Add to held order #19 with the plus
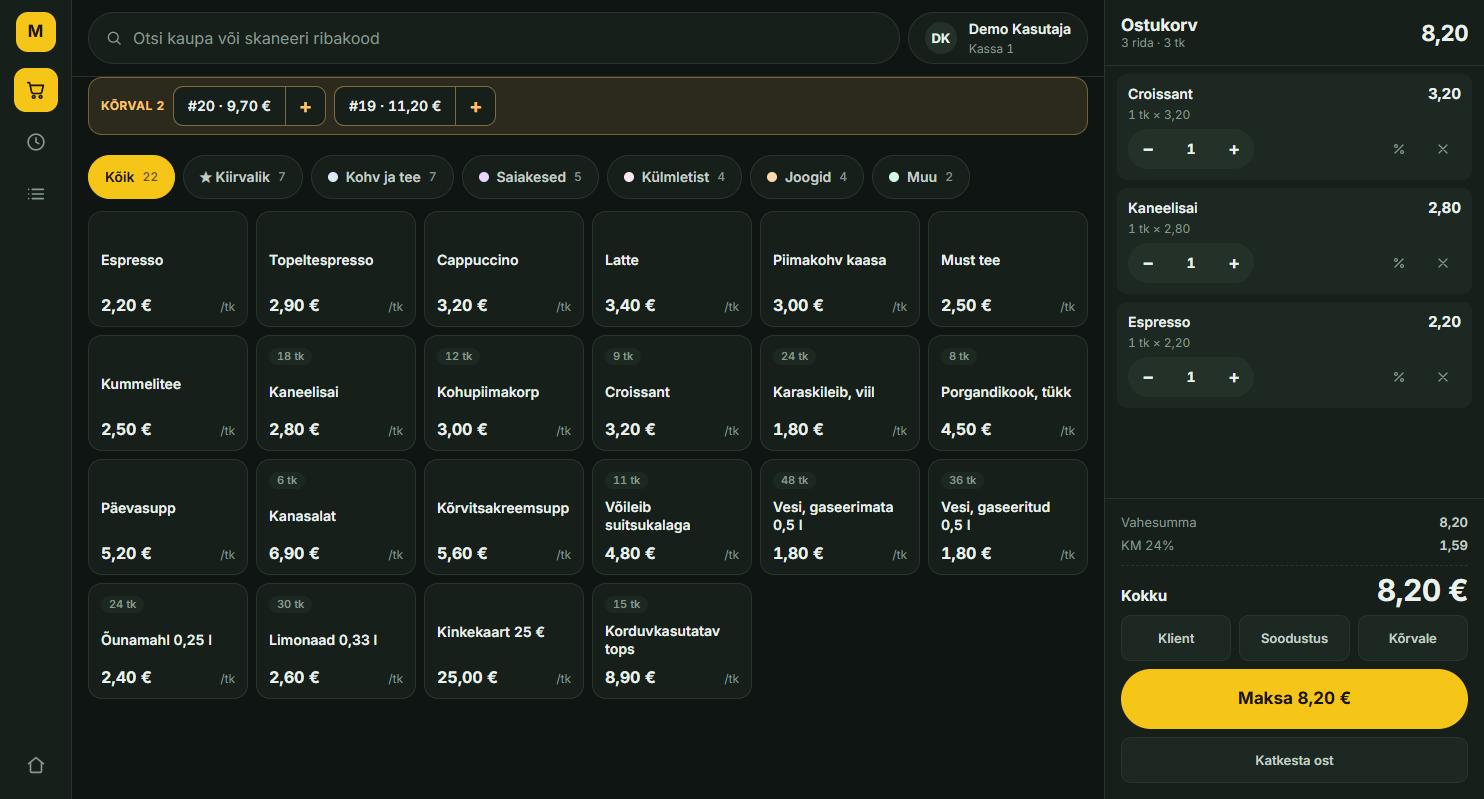Viewport: 1484px width, 799px height. pos(475,106)
